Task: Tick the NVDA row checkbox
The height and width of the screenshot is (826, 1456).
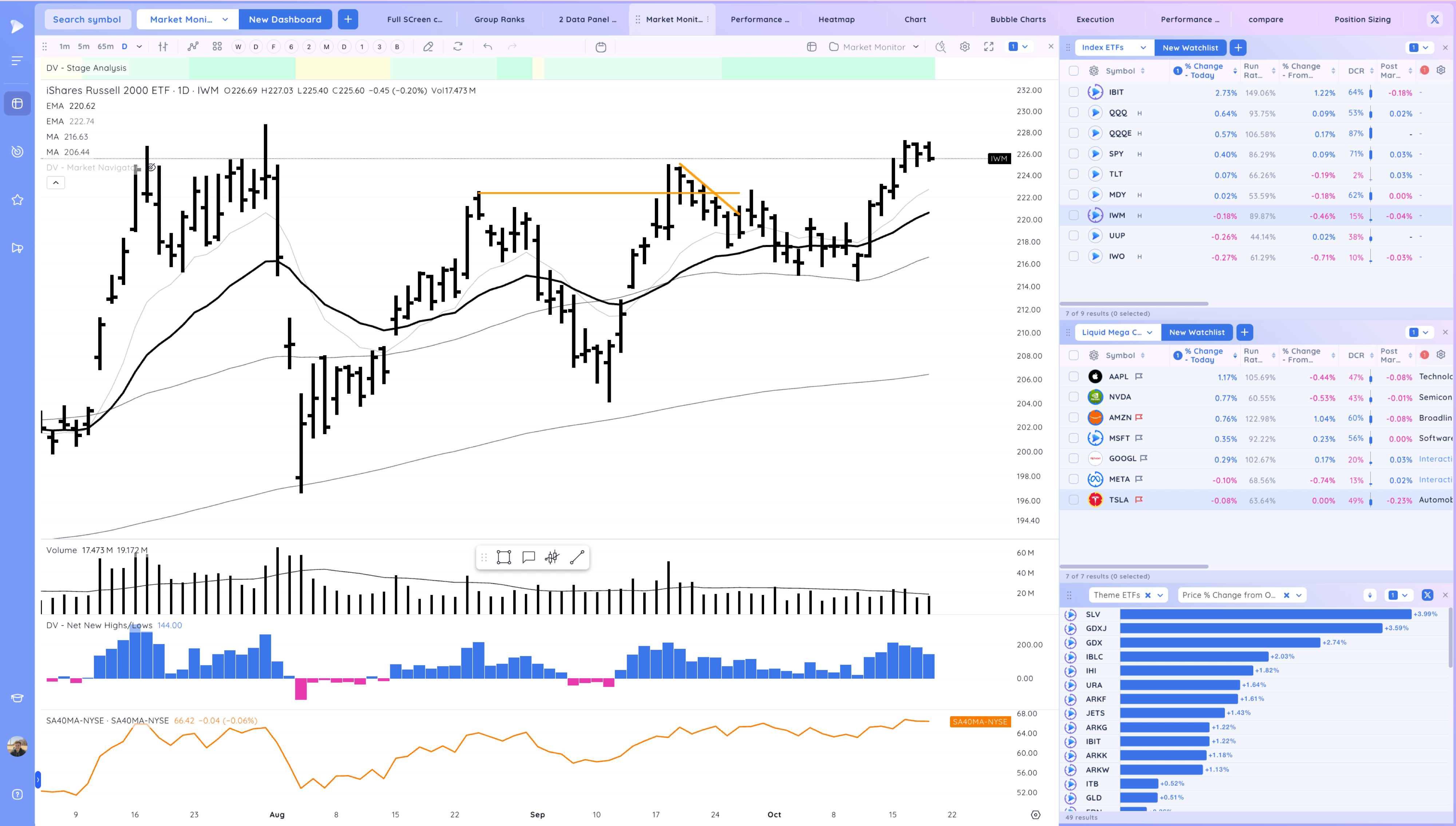Action: click(1073, 397)
